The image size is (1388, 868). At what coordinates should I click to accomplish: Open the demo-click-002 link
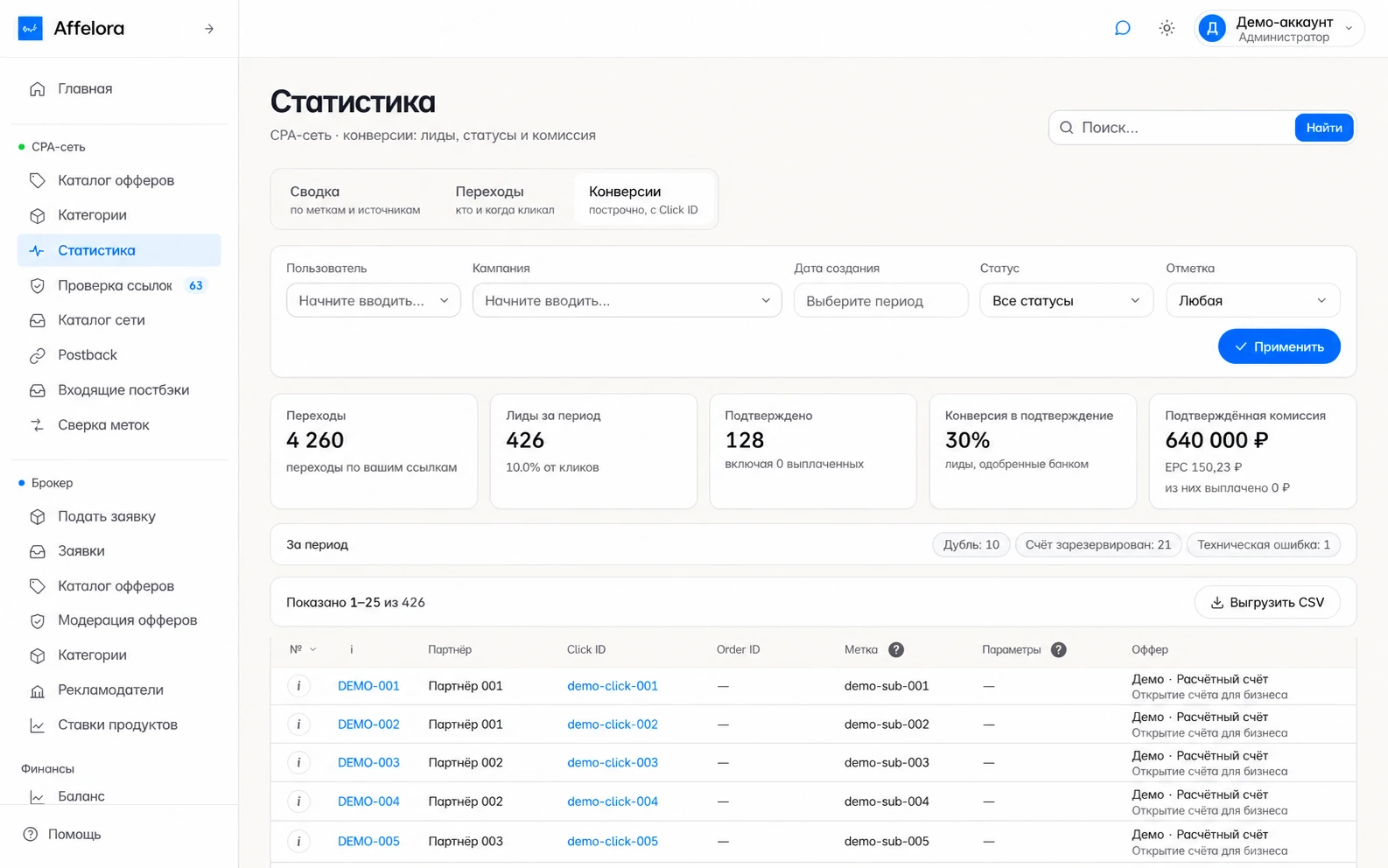613,724
